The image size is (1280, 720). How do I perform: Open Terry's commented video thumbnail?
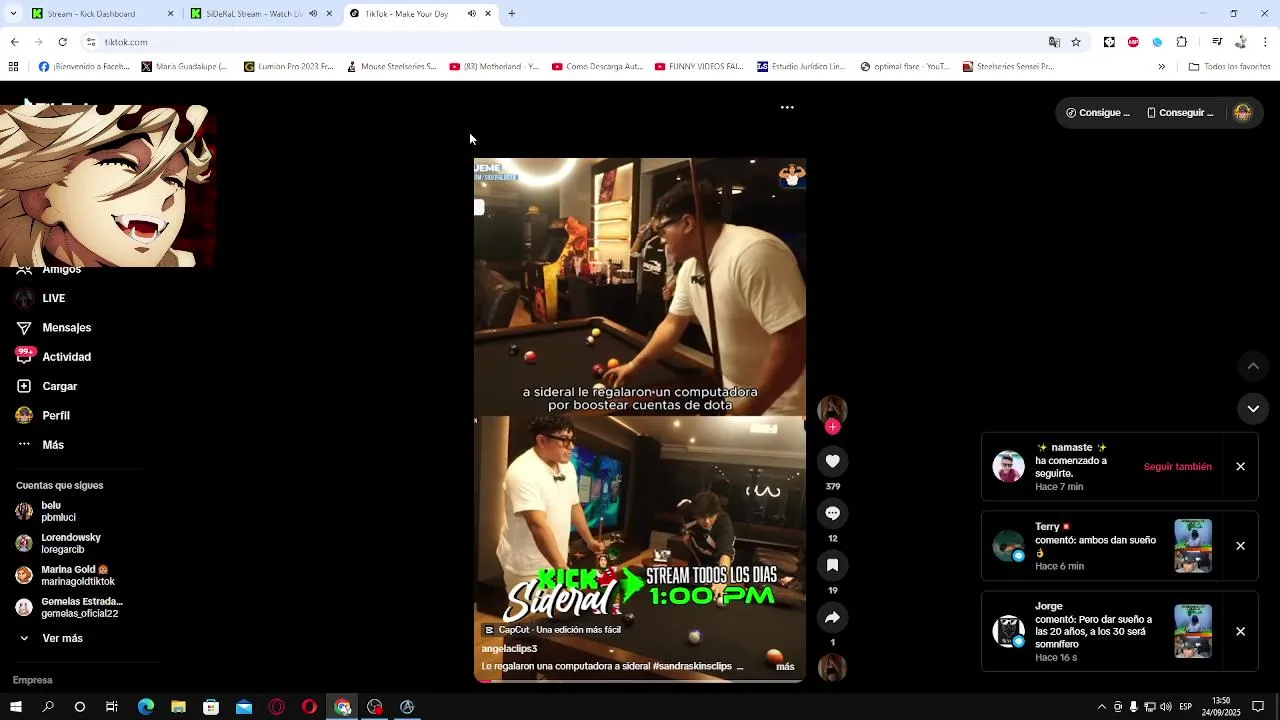[x=1193, y=546]
